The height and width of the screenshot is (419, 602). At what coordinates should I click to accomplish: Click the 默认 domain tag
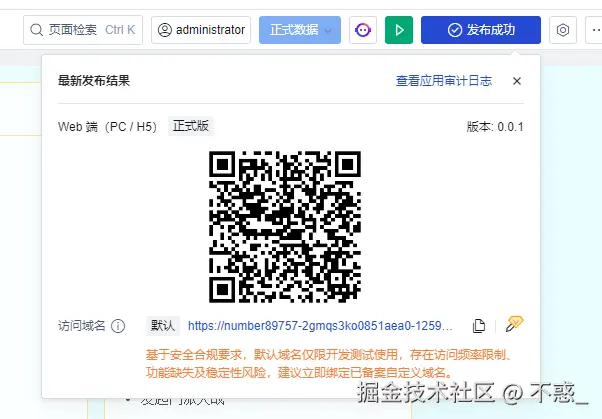tap(163, 326)
